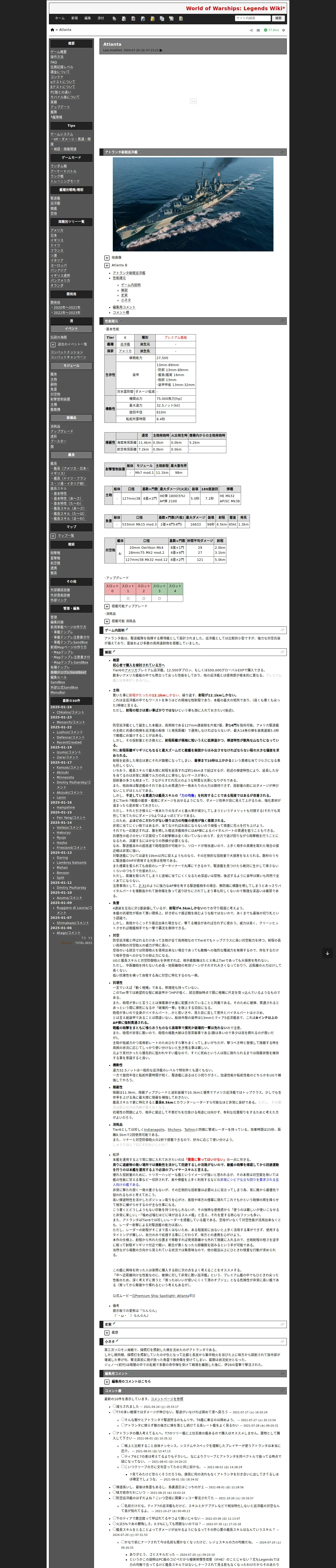
Task: Open Hampshire in recent changes list
Action: click(66, 808)
